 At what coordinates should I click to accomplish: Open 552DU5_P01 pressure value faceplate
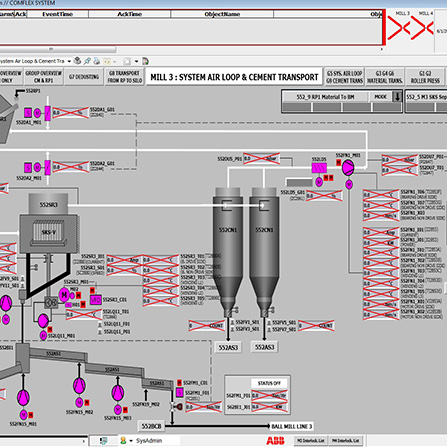tap(261, 158)
